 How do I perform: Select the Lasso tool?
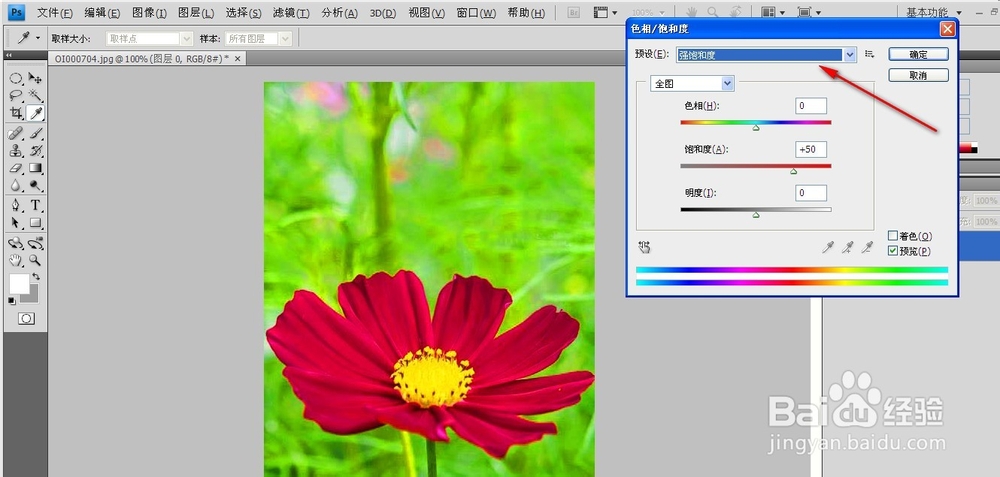(x=16, y=96)
